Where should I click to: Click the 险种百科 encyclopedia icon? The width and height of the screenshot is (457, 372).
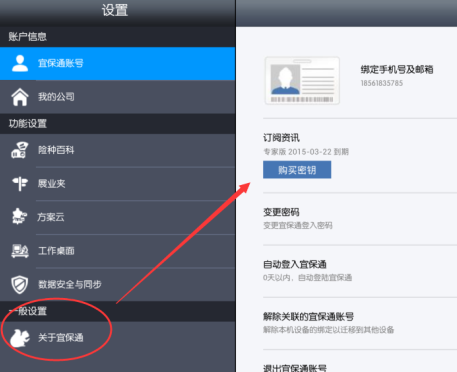[x=20, y=150]
